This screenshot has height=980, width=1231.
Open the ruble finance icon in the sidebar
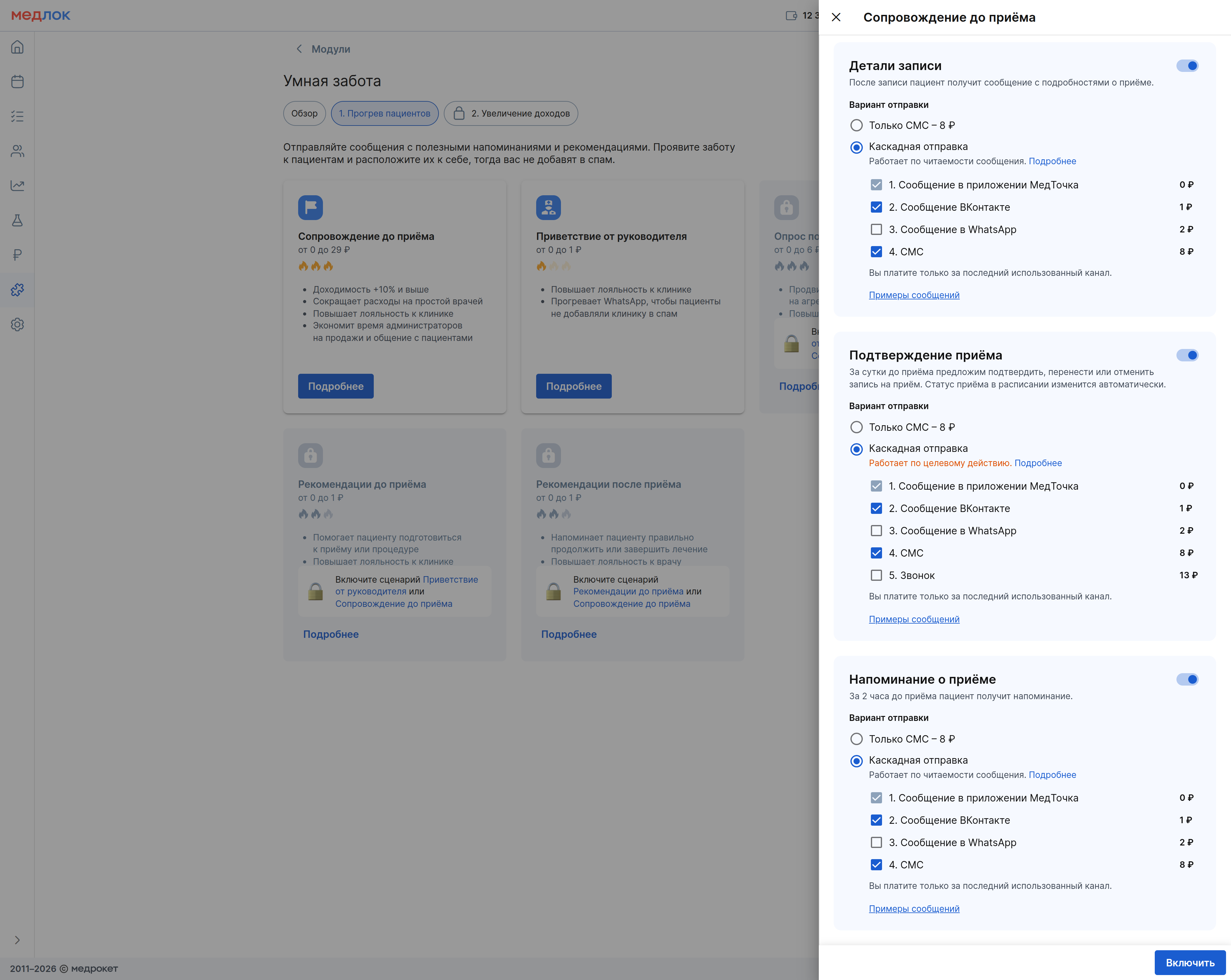pos(17,255)
